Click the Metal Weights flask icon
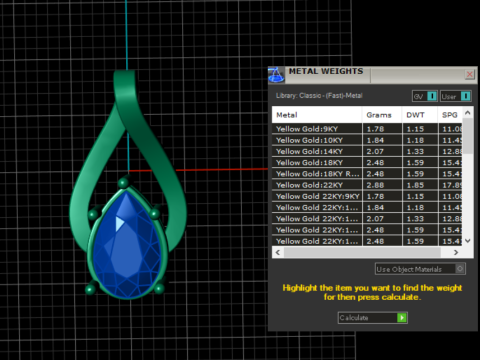This screenshot has width=480, height=360. [276, 75]
